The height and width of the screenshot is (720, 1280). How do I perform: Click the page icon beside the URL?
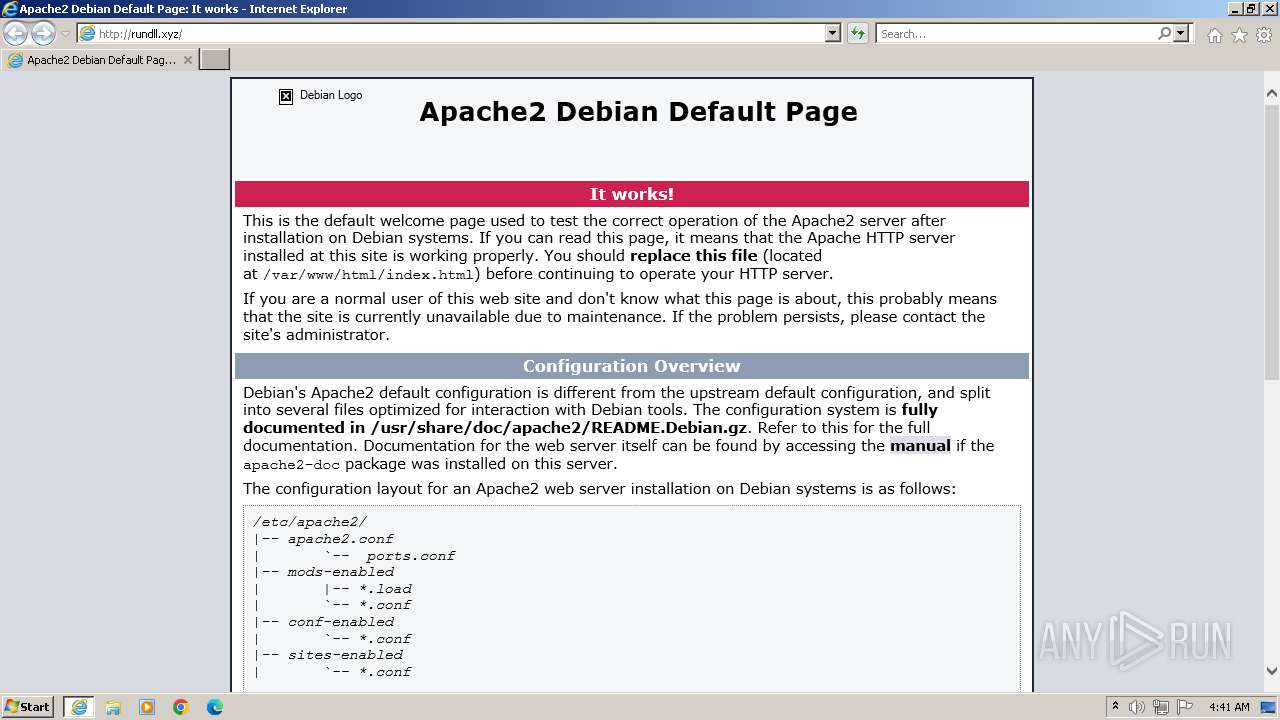88,34
